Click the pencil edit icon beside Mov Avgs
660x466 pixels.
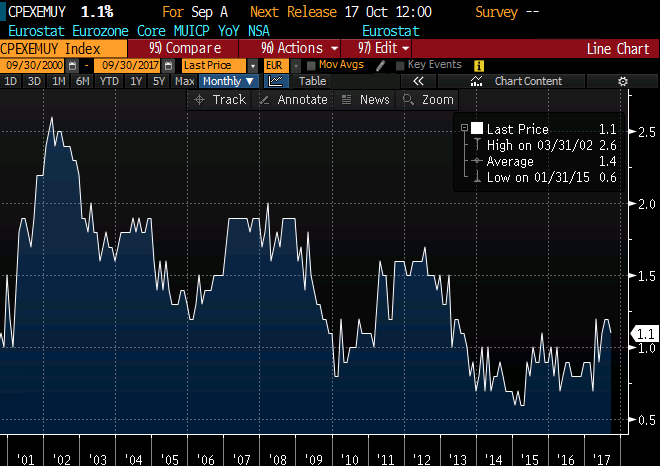pos(381,65)
